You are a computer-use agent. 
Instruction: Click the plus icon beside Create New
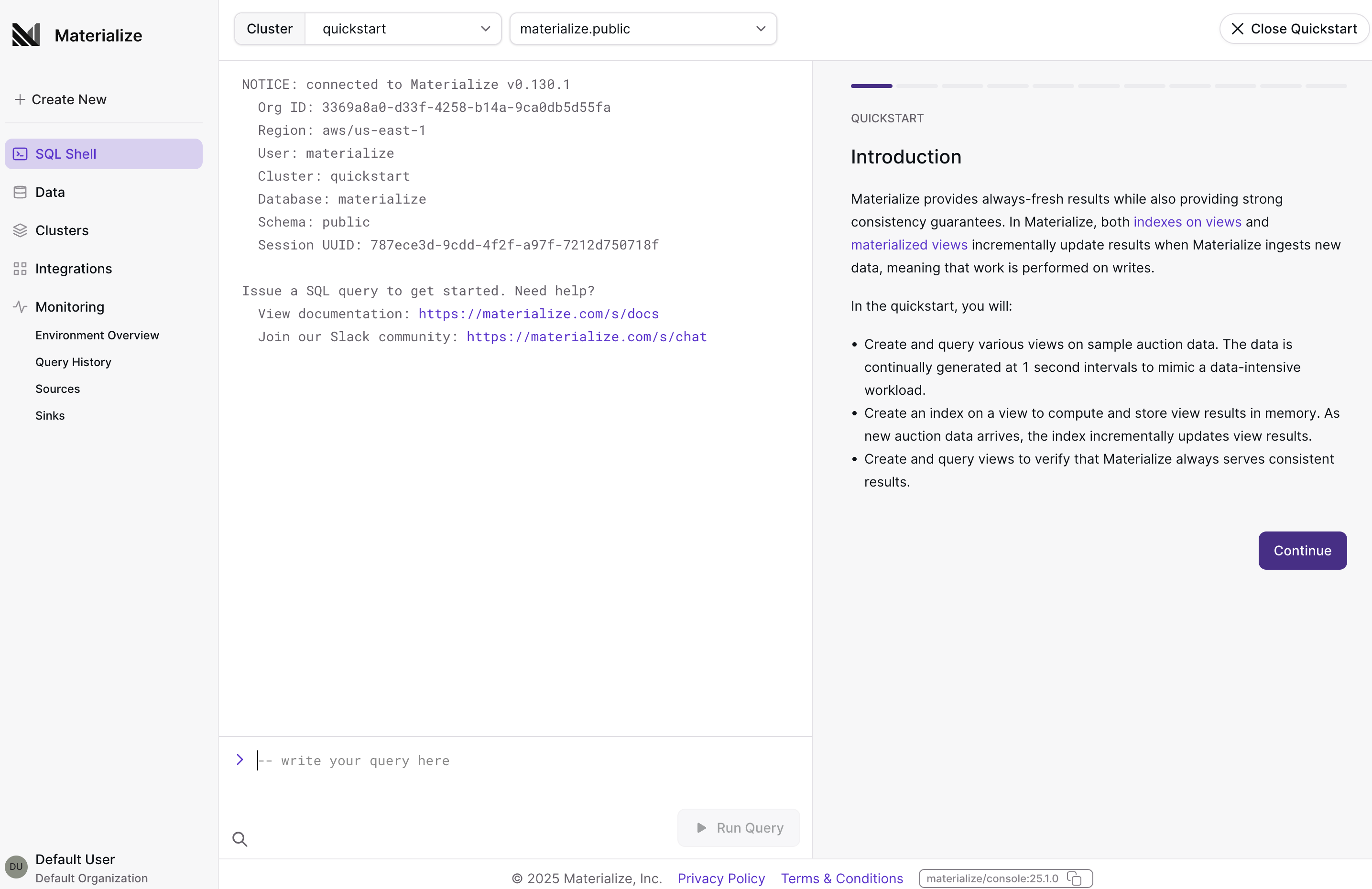point(20,100)
